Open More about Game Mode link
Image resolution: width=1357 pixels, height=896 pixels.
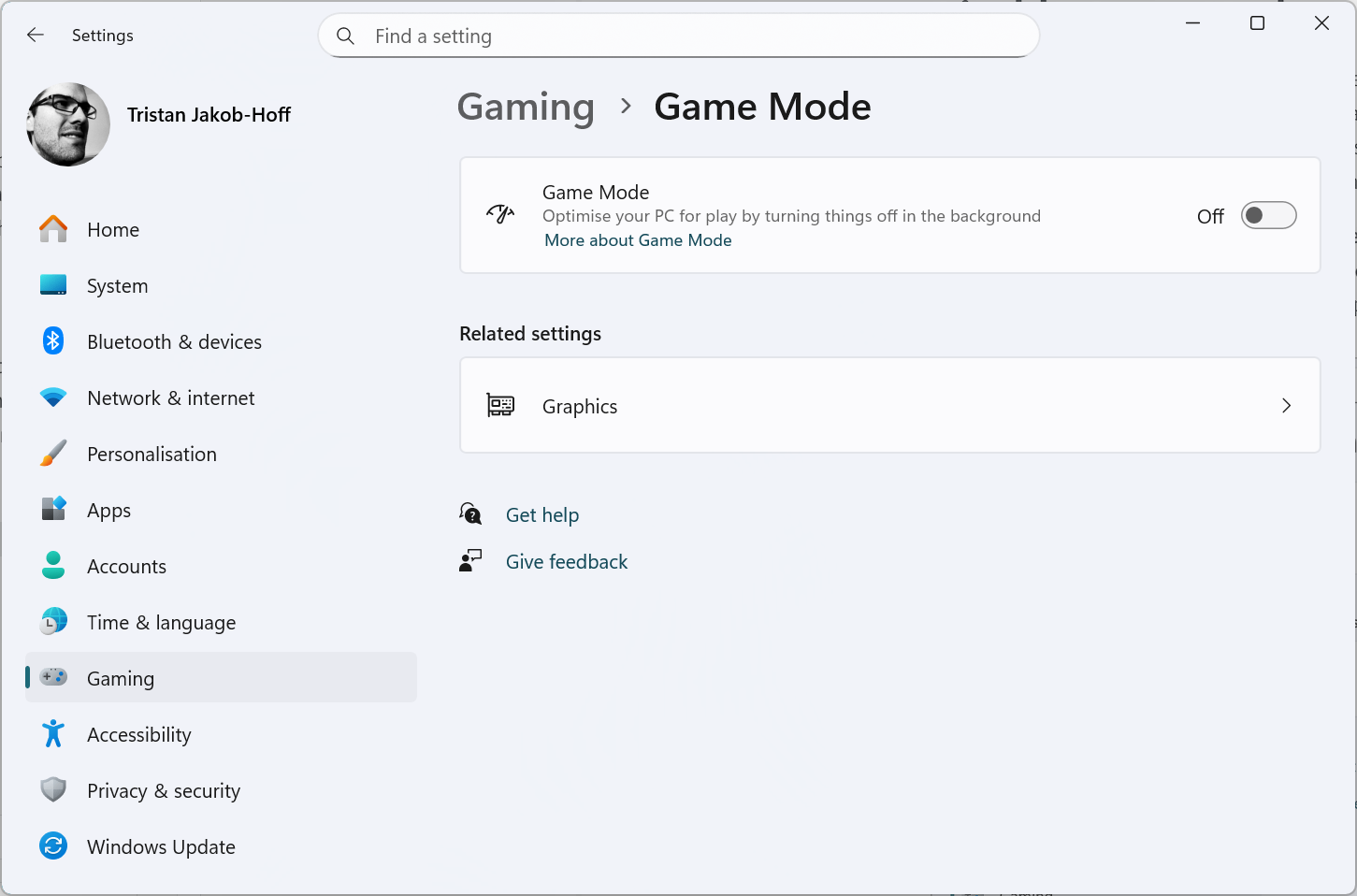point(638,240)
